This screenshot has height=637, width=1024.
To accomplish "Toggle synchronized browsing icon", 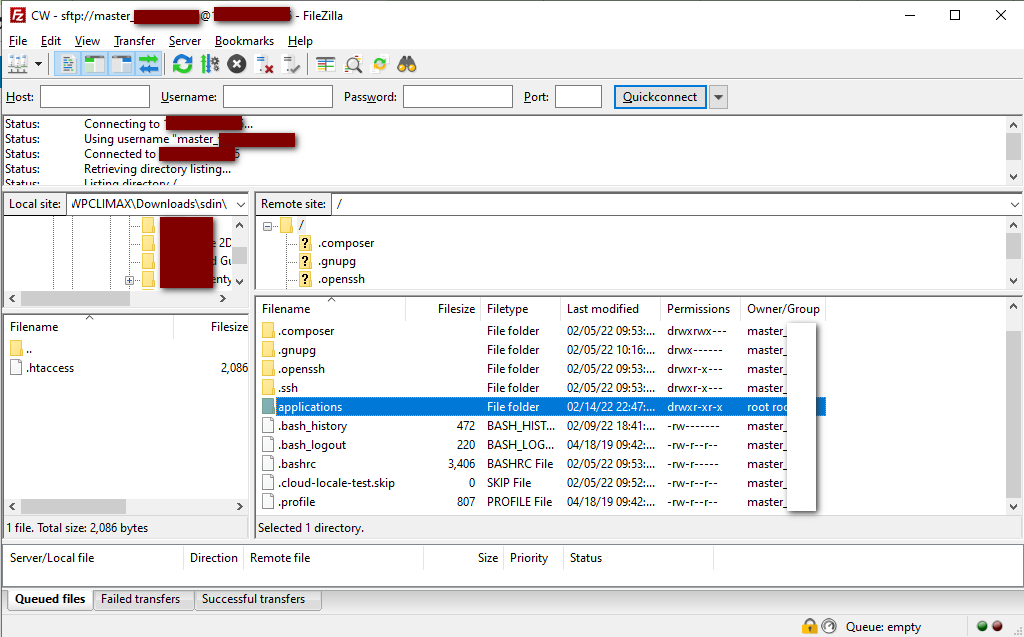I will pyautogui.click(x=380, y=64).
